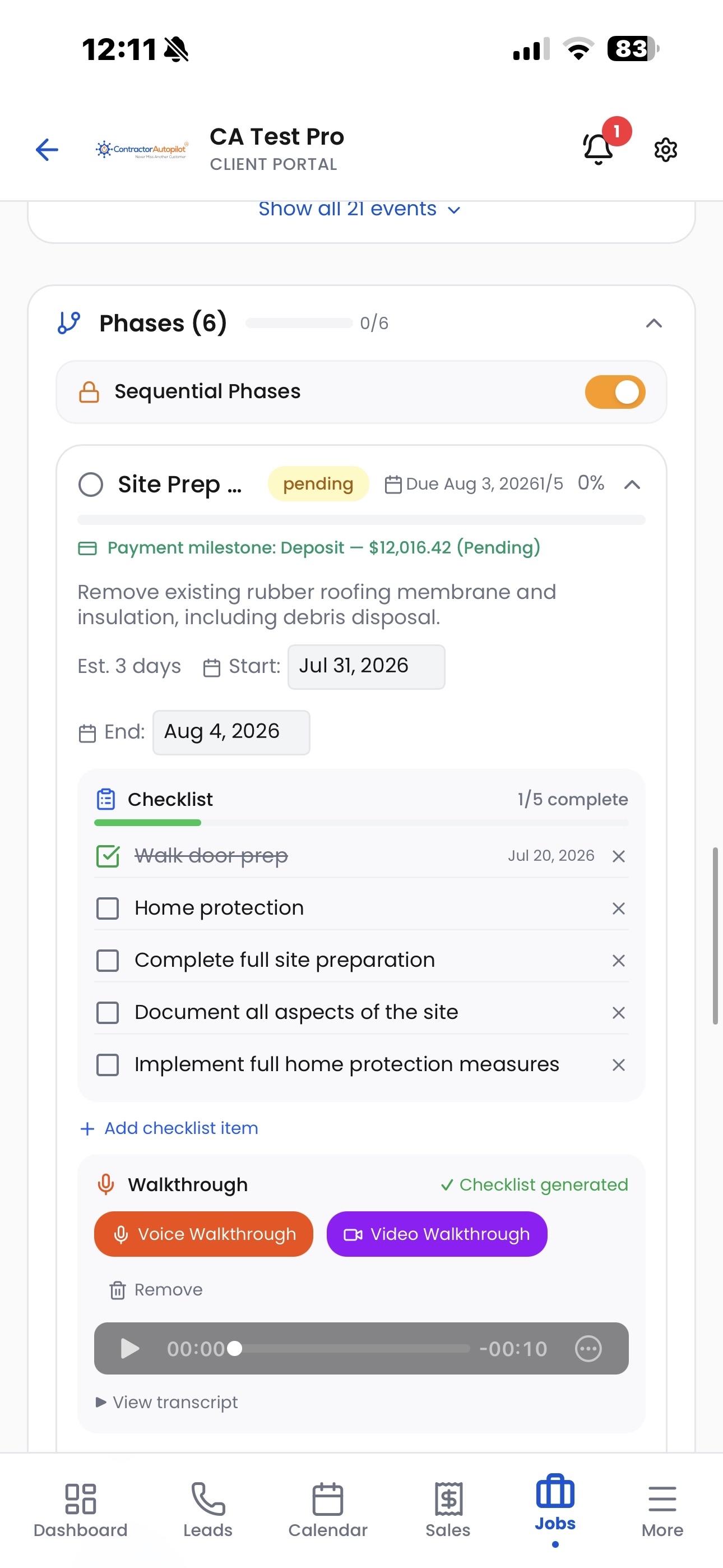
Task: Tap the Walkthrough microphone icon
Action: 106,1184
